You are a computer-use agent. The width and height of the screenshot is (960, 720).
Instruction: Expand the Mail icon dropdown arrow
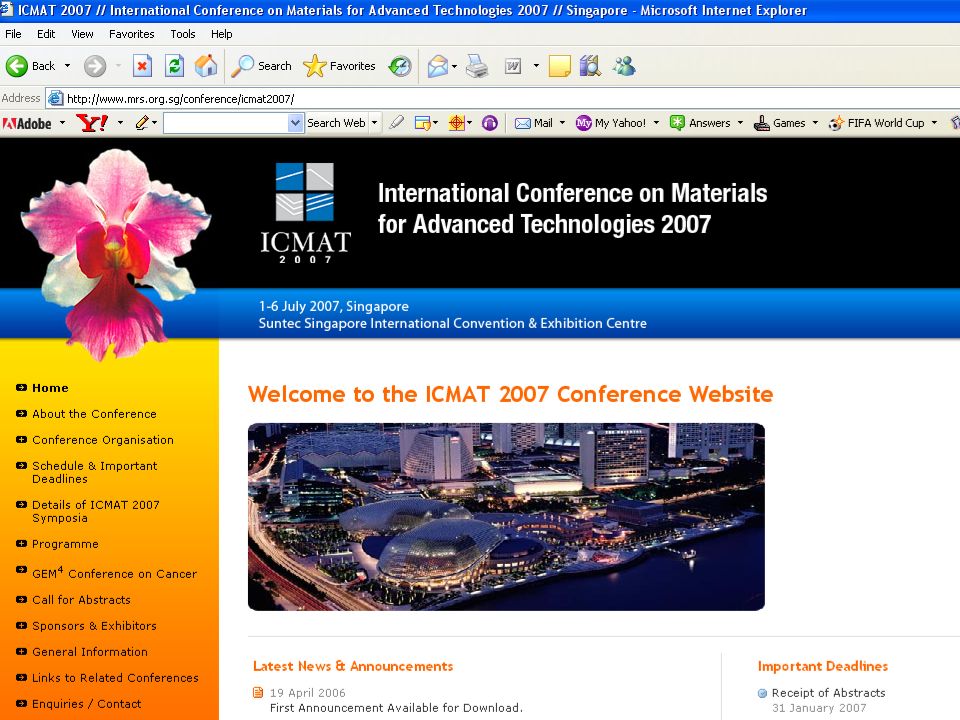(454, 66)
